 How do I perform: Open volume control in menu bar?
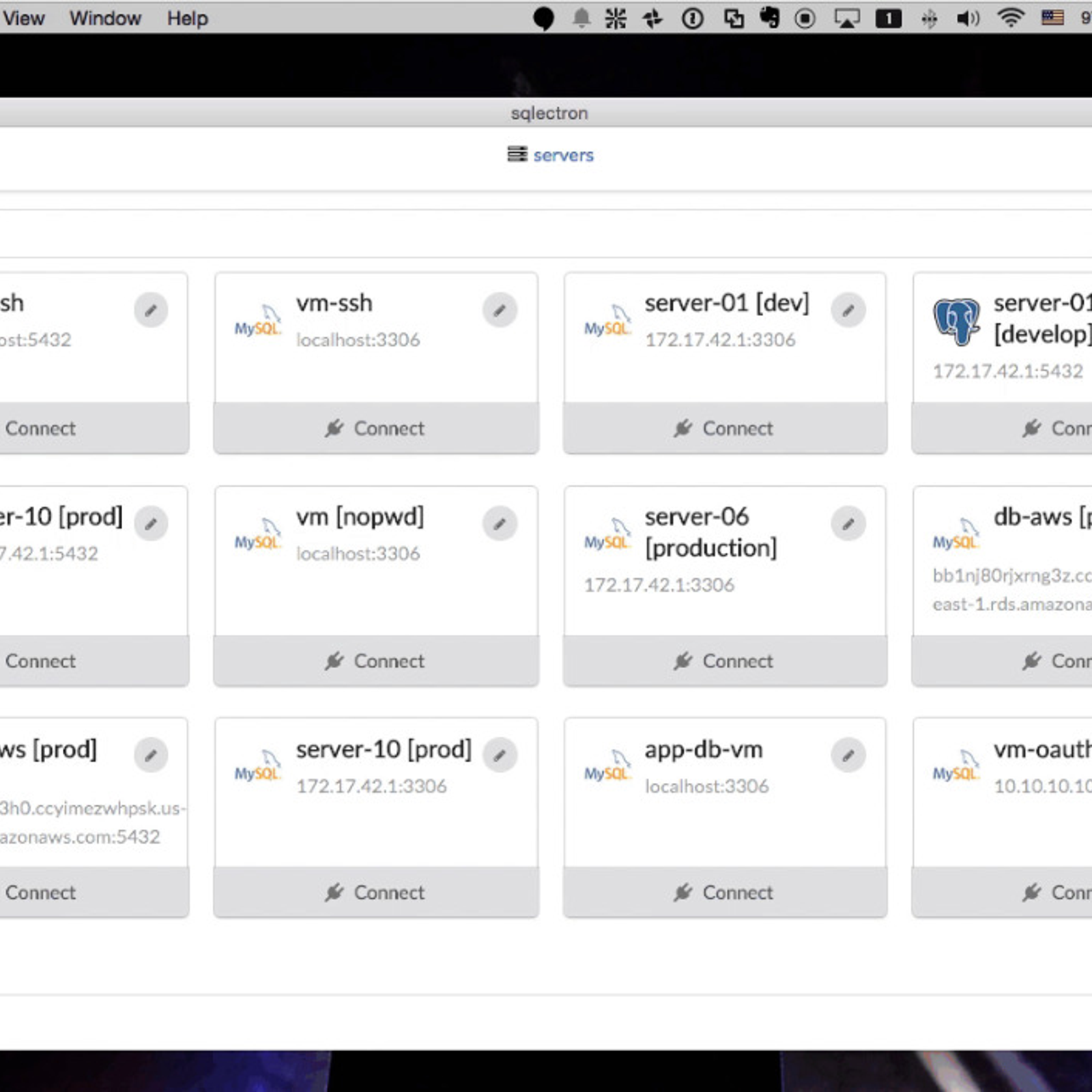tap(968, 18)
